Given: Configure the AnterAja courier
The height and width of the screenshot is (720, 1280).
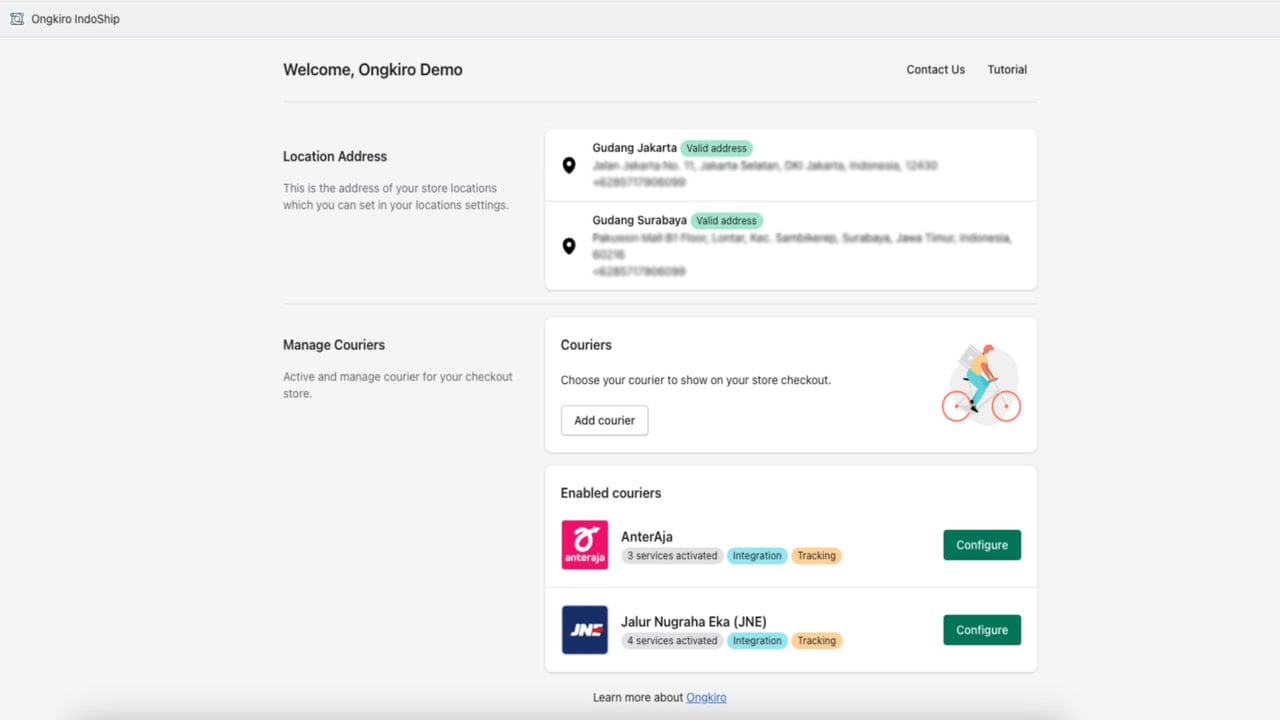Looking at the screenshot, I should [982, 545].
